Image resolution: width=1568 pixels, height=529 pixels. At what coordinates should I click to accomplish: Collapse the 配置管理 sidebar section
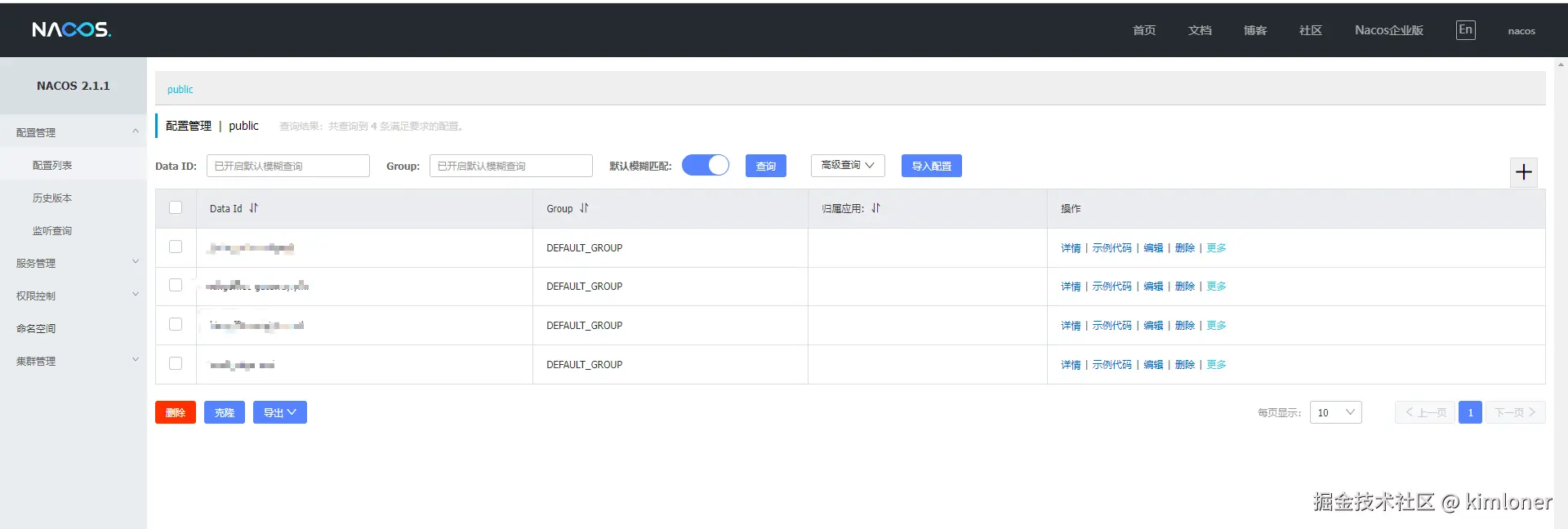click(73, 131)
